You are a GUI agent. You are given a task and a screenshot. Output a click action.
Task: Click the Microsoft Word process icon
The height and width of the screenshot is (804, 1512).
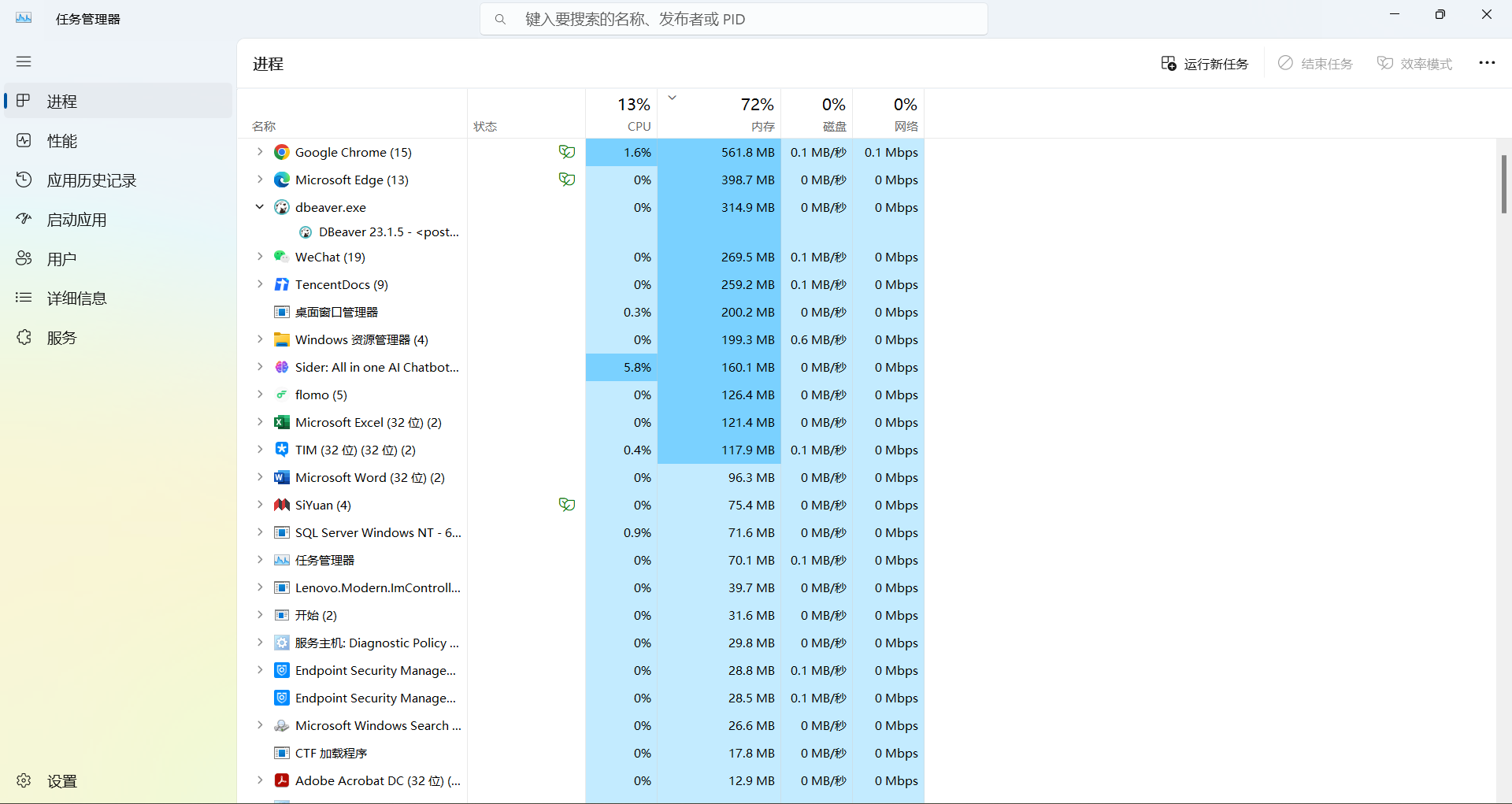click(282, 477)
